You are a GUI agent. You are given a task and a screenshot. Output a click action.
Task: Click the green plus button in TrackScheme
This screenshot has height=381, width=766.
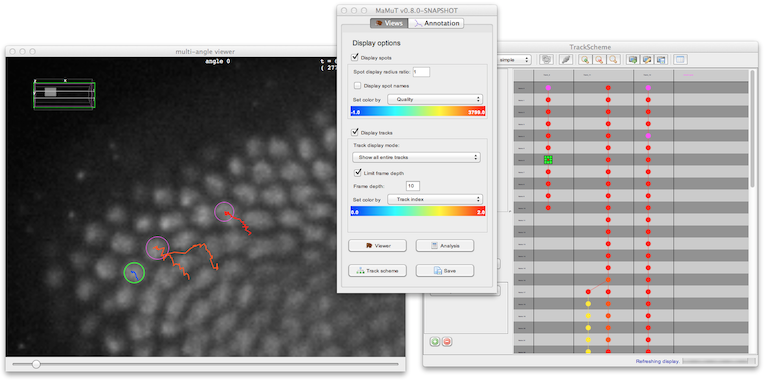point(435,341)
